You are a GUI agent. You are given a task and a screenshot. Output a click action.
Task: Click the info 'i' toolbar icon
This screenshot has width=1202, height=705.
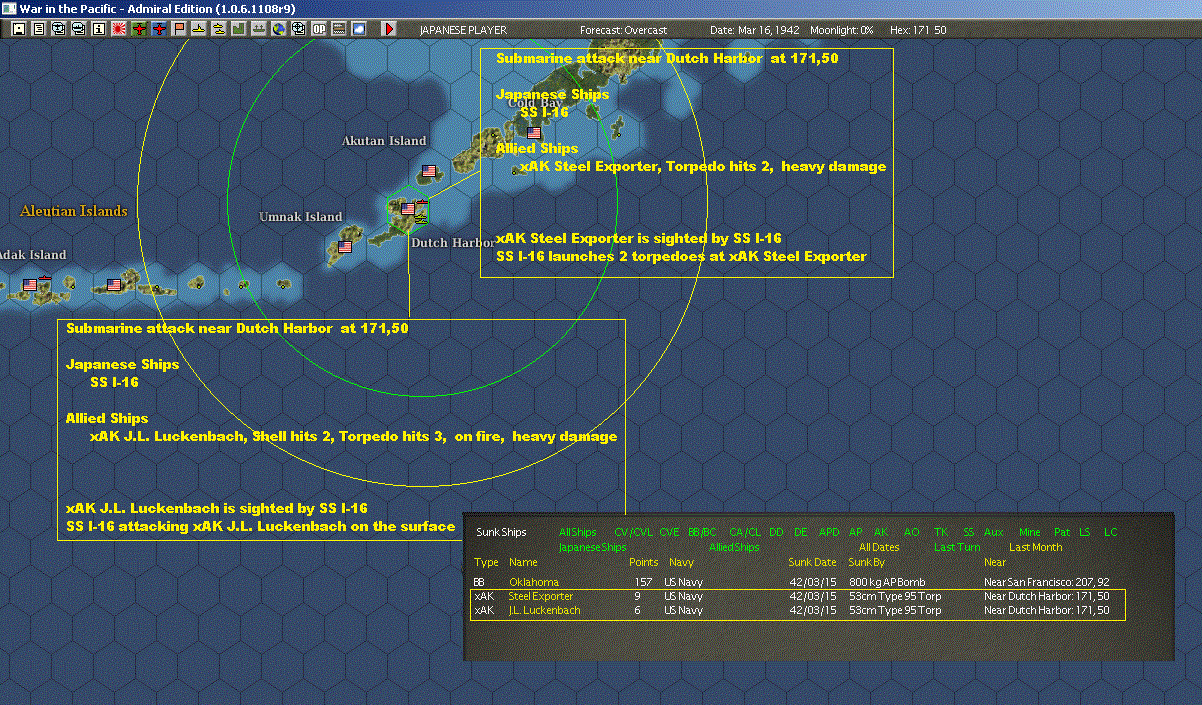98,29
